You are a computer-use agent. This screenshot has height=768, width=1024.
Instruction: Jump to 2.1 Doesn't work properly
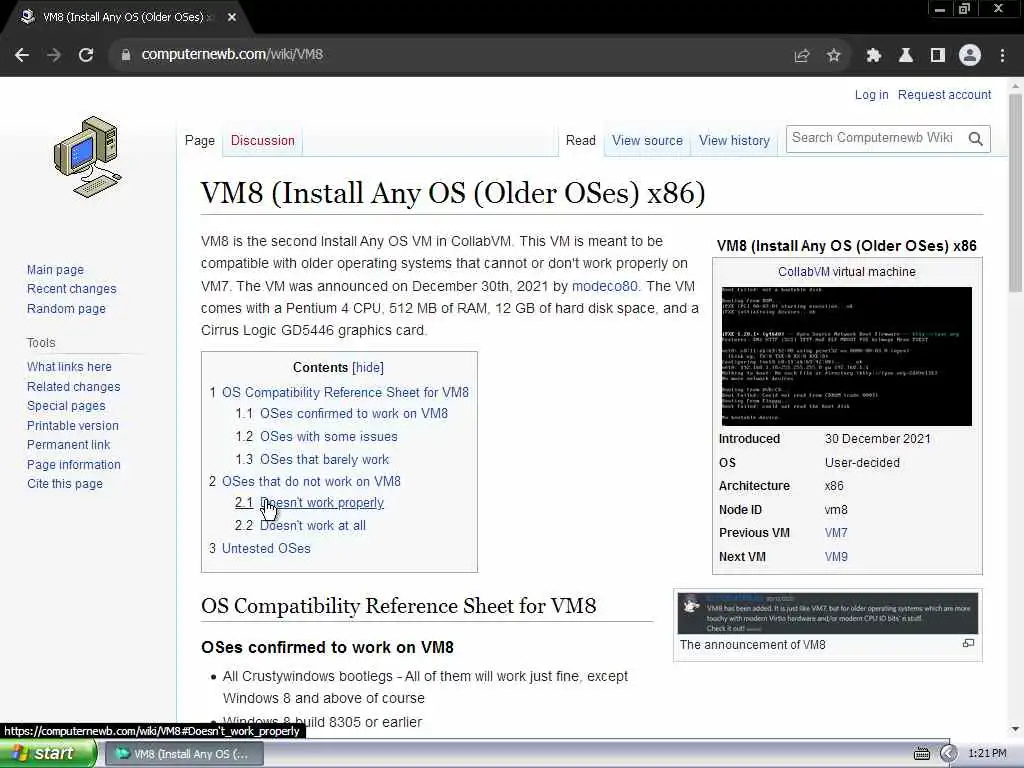pyautogui.click(x=309, y=503)
